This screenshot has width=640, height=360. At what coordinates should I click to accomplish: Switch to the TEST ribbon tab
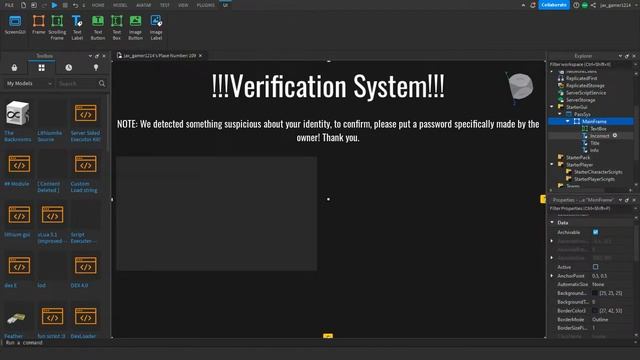click(x=164, y=5)
